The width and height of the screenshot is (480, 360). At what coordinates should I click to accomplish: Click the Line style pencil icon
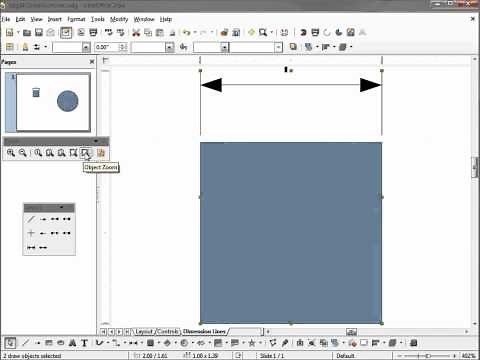click(x=25, y=47)
